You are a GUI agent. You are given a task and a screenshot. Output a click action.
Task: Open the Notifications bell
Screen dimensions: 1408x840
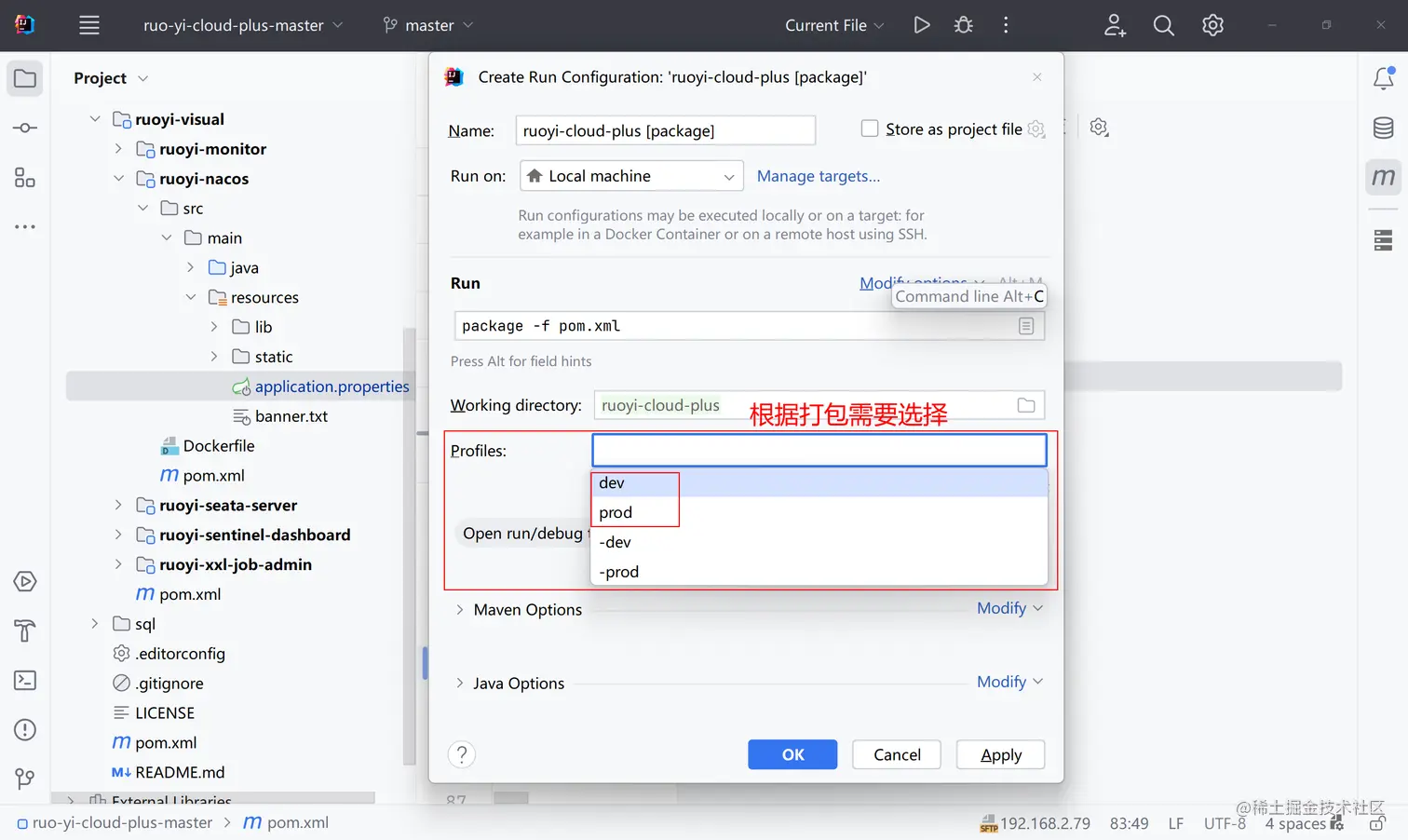click(x=1384, y=78)
